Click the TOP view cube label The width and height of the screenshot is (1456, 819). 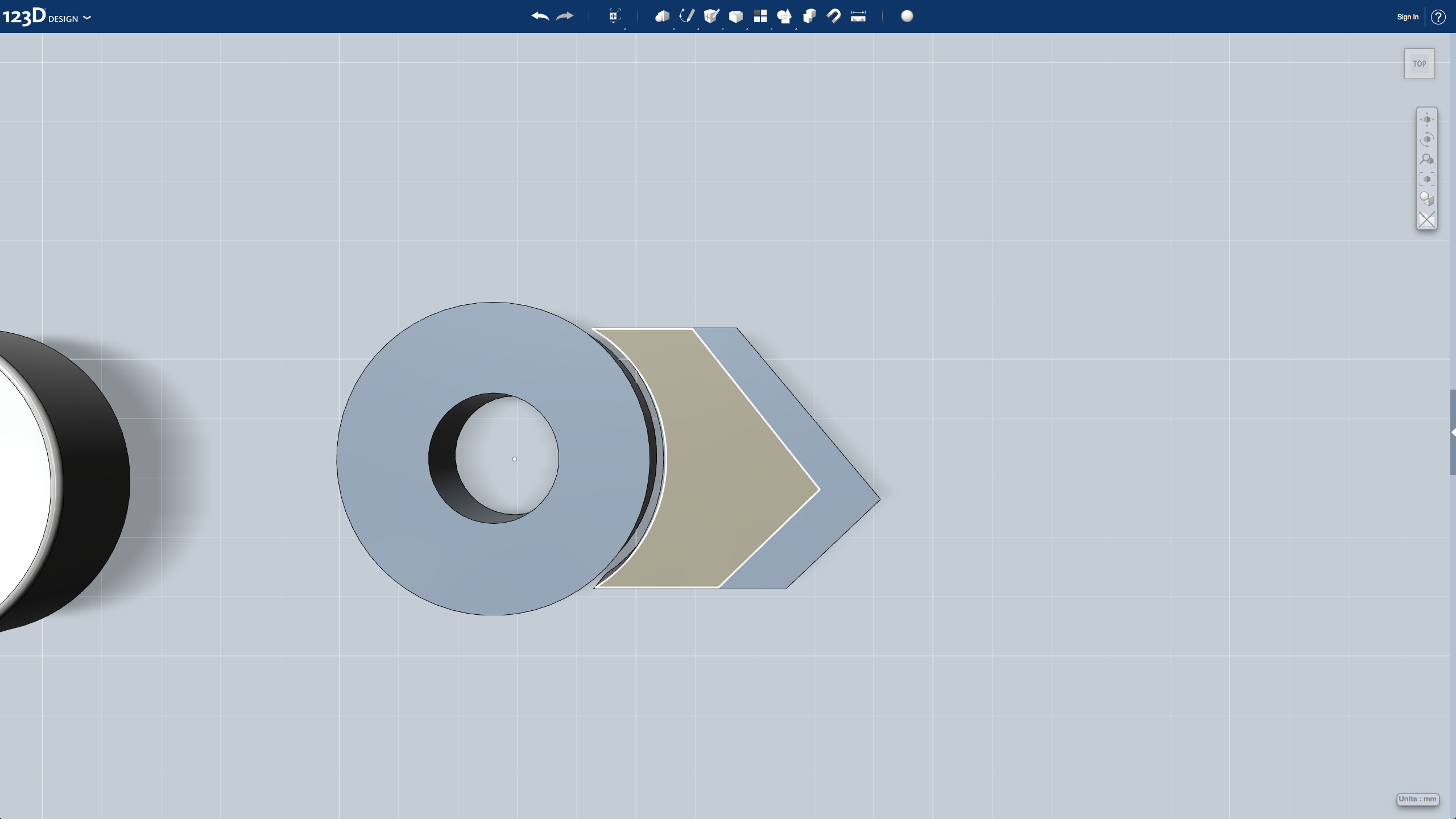click(x=1418, y=63)
